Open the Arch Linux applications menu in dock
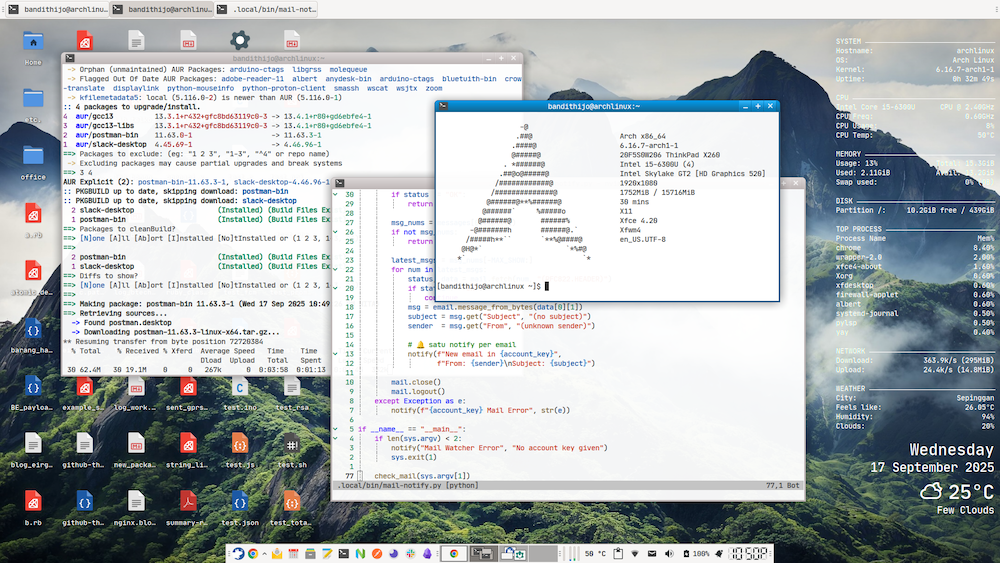Image resolution: width=1000 pixels, height=563 pixels. click(238, 553)
